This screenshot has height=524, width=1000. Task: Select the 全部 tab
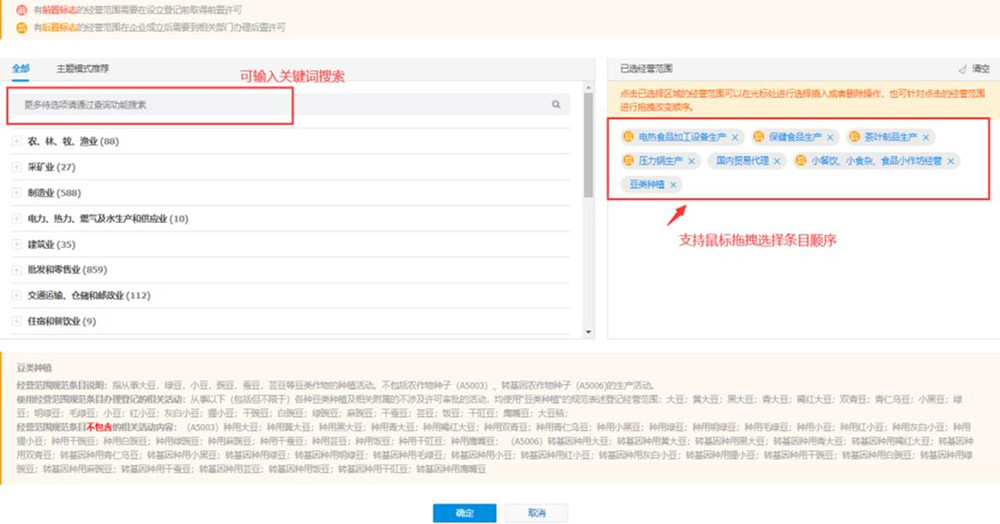click(21, 68)
